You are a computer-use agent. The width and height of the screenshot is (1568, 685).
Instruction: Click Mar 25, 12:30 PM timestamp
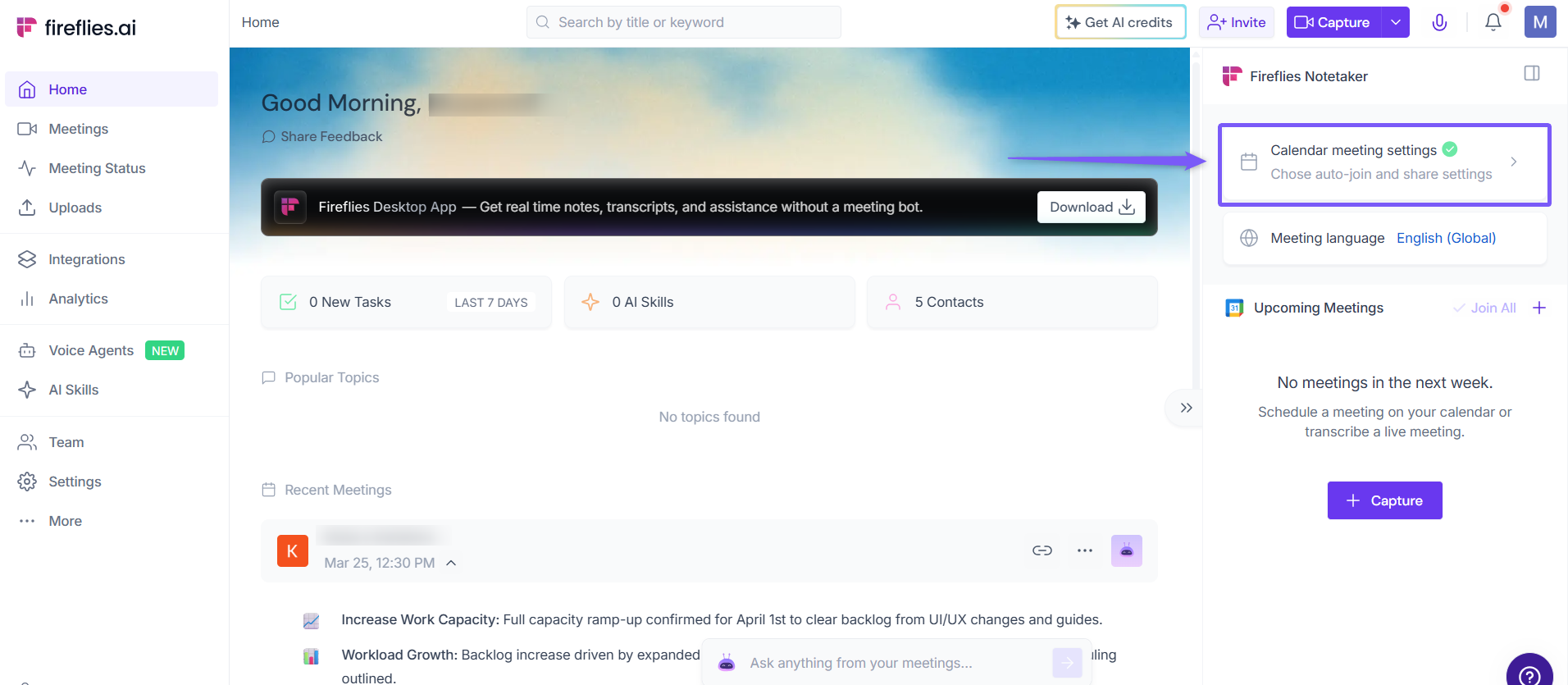(380, 563)
